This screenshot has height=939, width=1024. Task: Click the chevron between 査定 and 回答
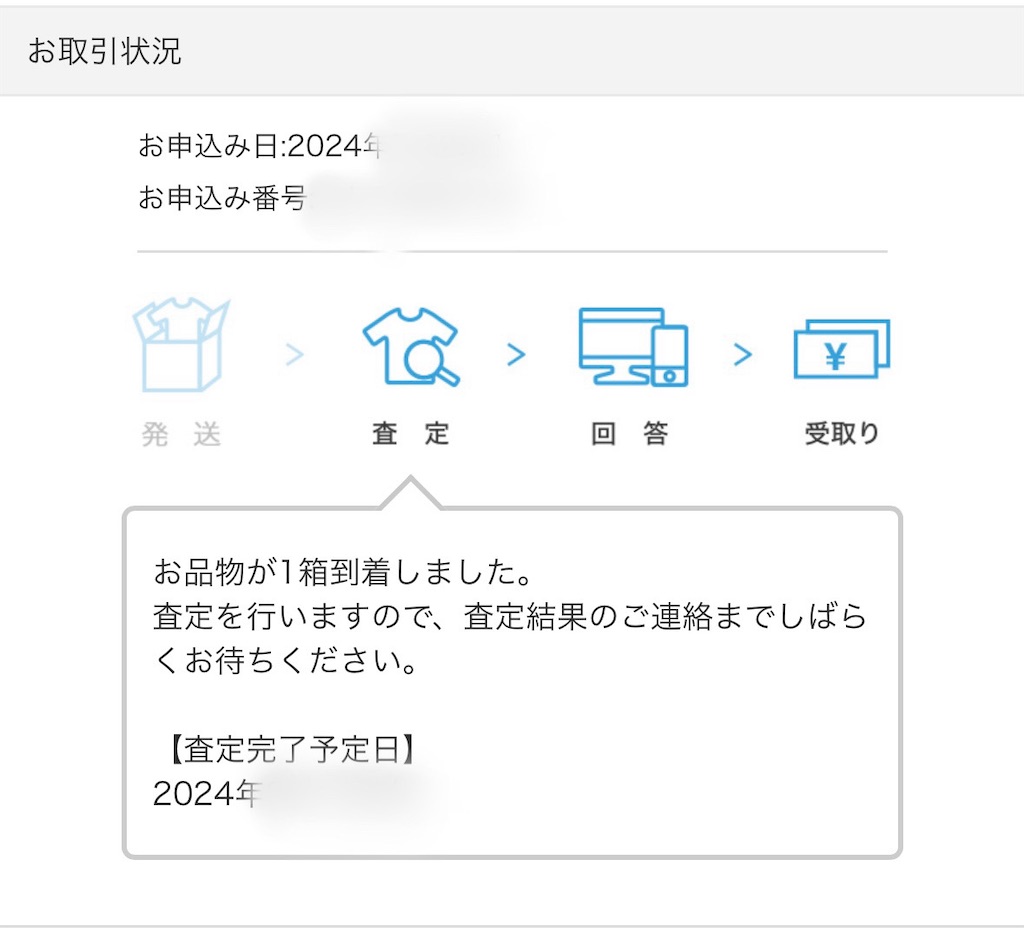(517, 355)
